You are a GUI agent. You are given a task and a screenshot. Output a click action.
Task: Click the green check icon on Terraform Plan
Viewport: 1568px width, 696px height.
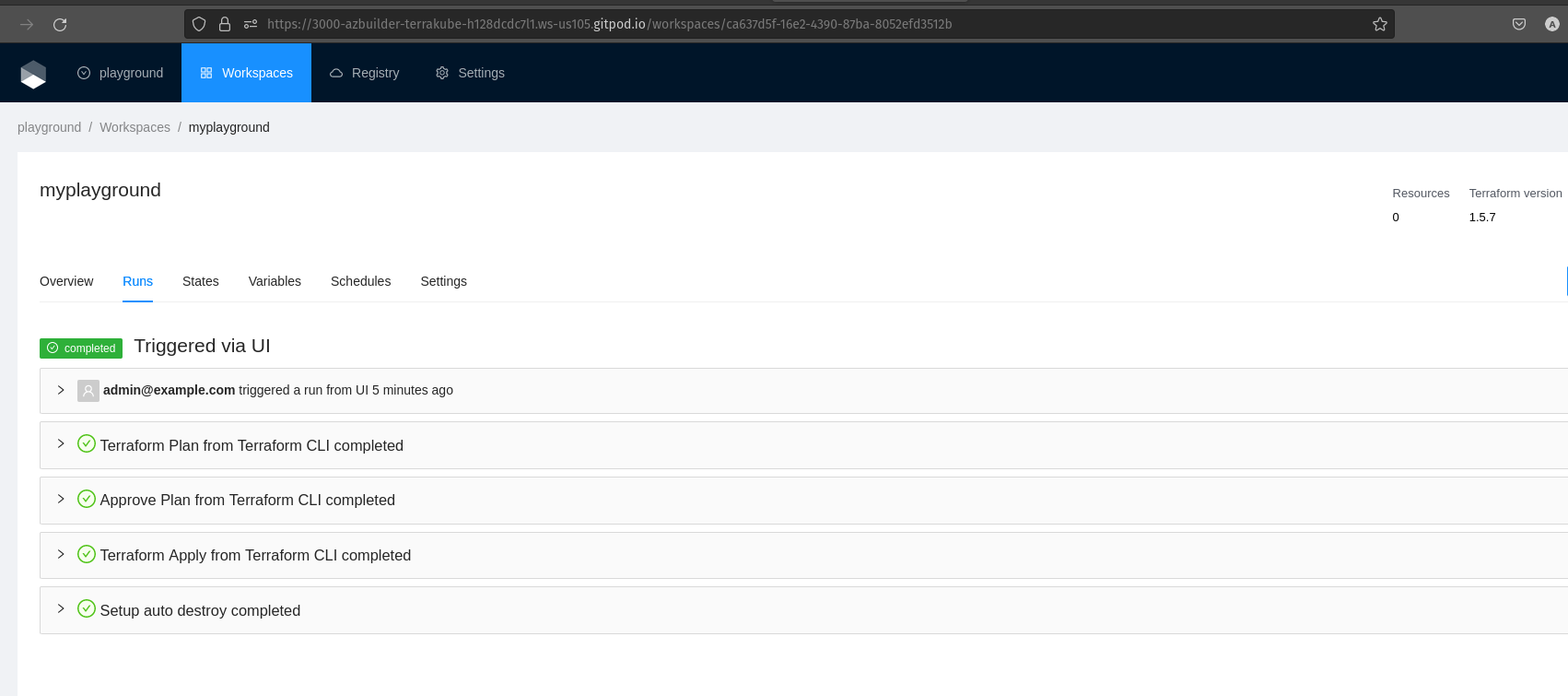pyautogui.click(x=87, y=444)
